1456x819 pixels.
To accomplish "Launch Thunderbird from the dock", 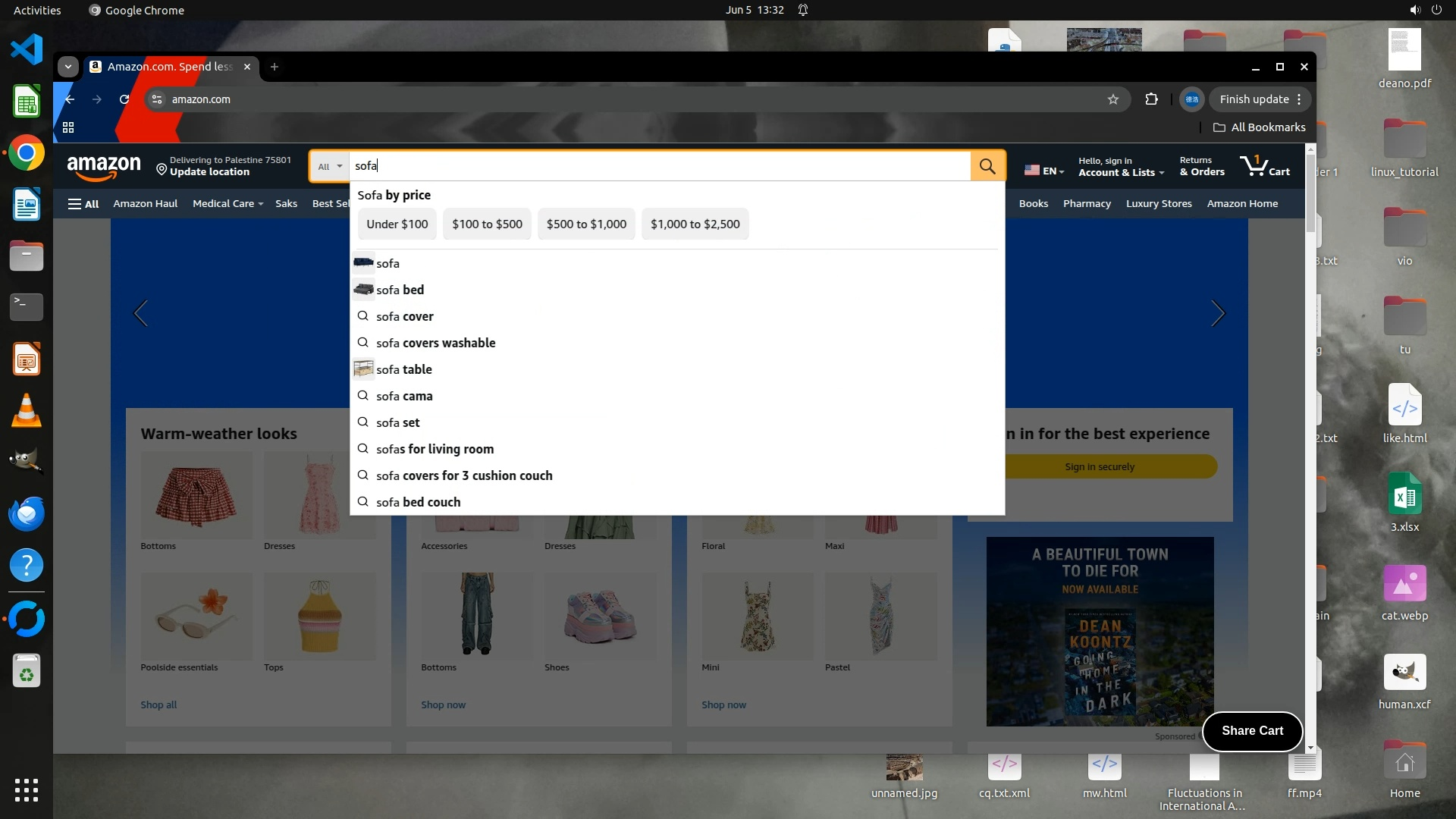I will [27, 513].
